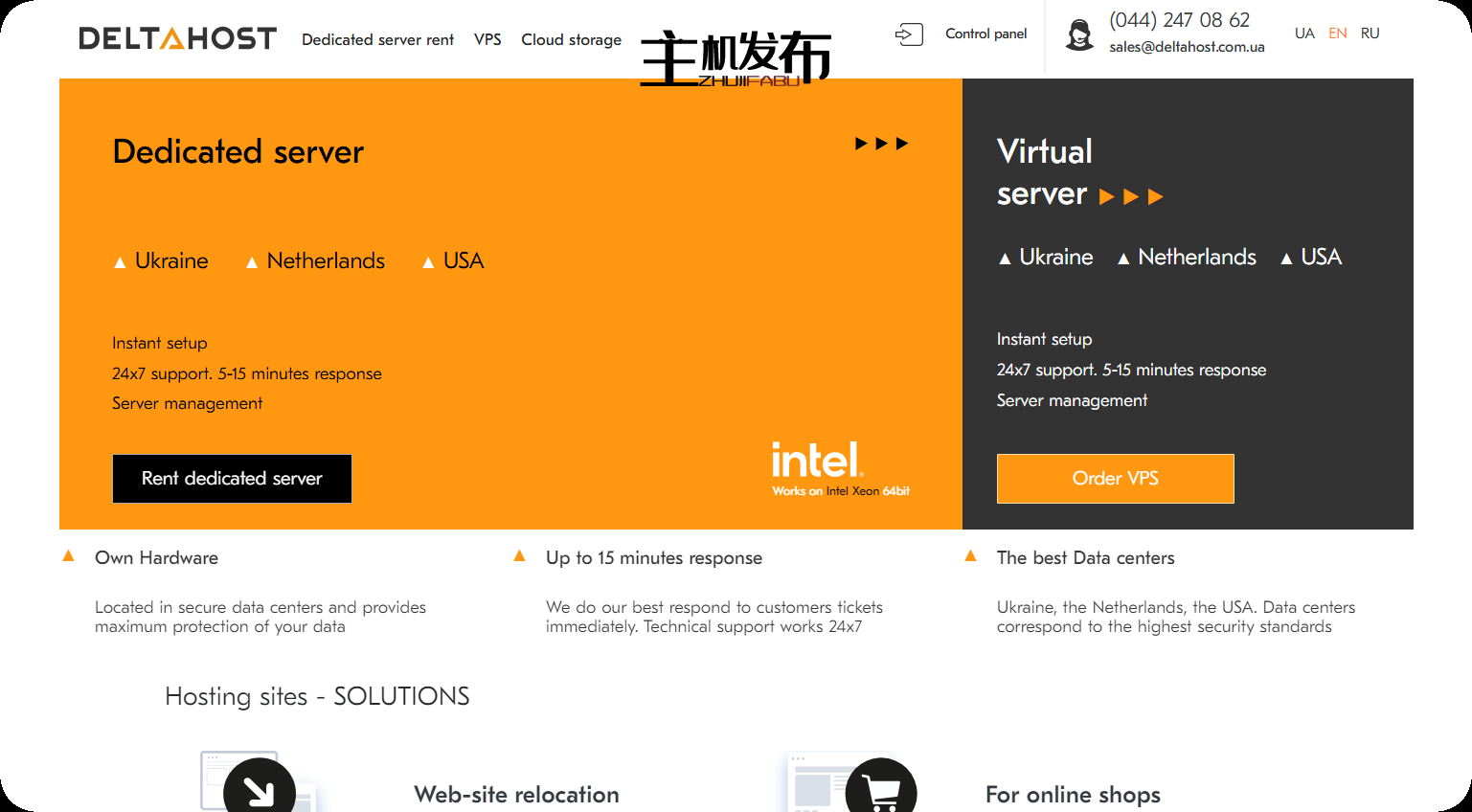Click the Dedicated server heading
The width and height of the screenshot is (1472, 812).
coord(238,151)
